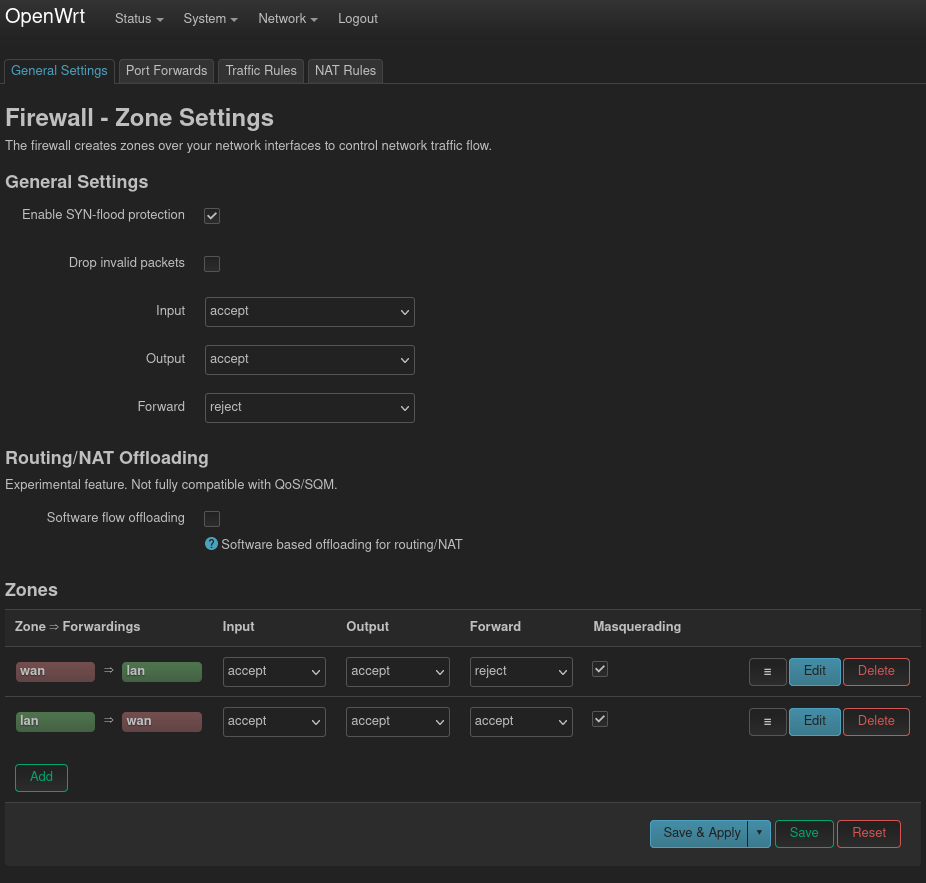Screen dimensions: 926x883
Task: Open the Save & Apply arrow menu
Action: pos(759,833)
